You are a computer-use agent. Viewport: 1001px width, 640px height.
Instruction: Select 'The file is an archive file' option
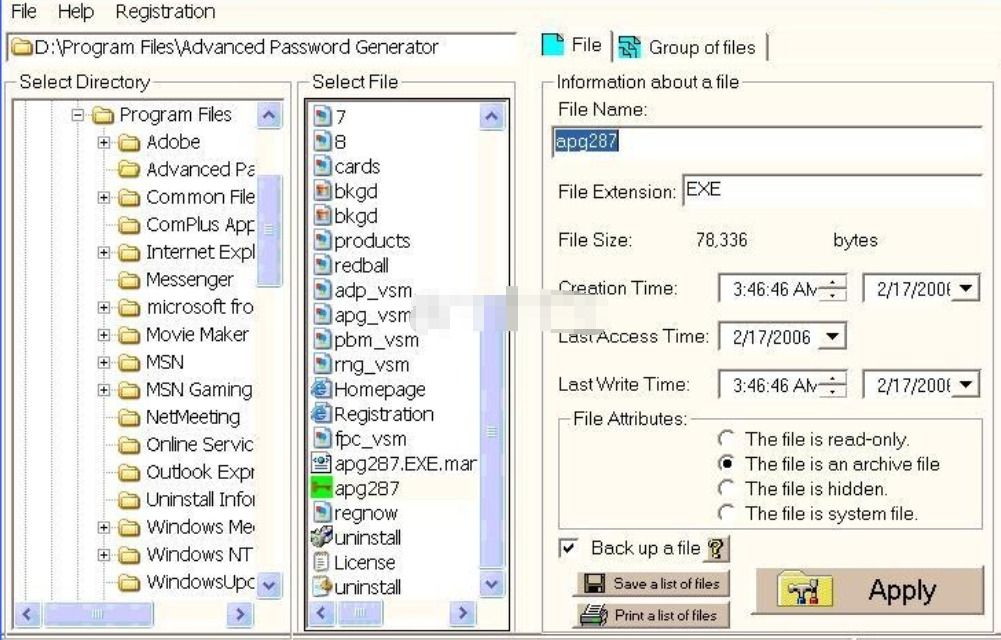[x=726, y=464]
